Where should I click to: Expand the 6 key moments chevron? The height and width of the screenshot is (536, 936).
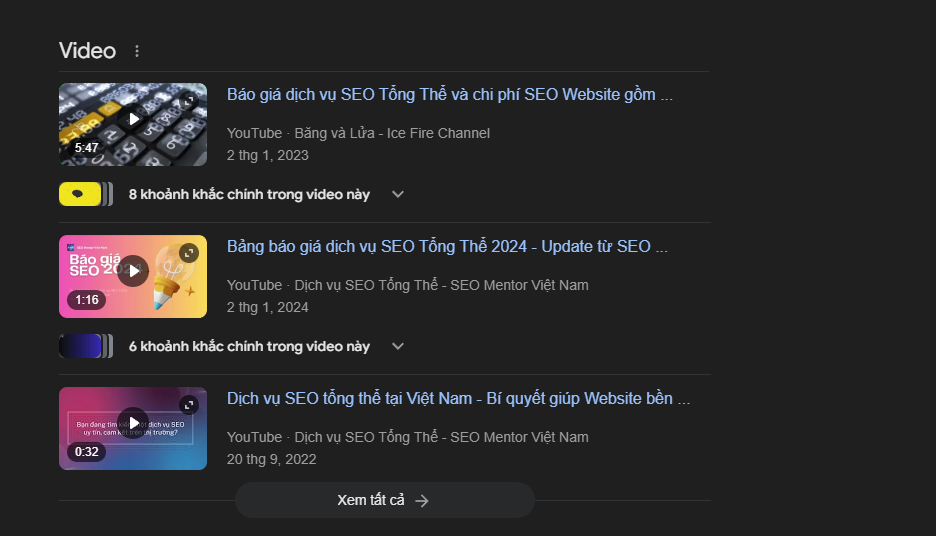[398, 347]
